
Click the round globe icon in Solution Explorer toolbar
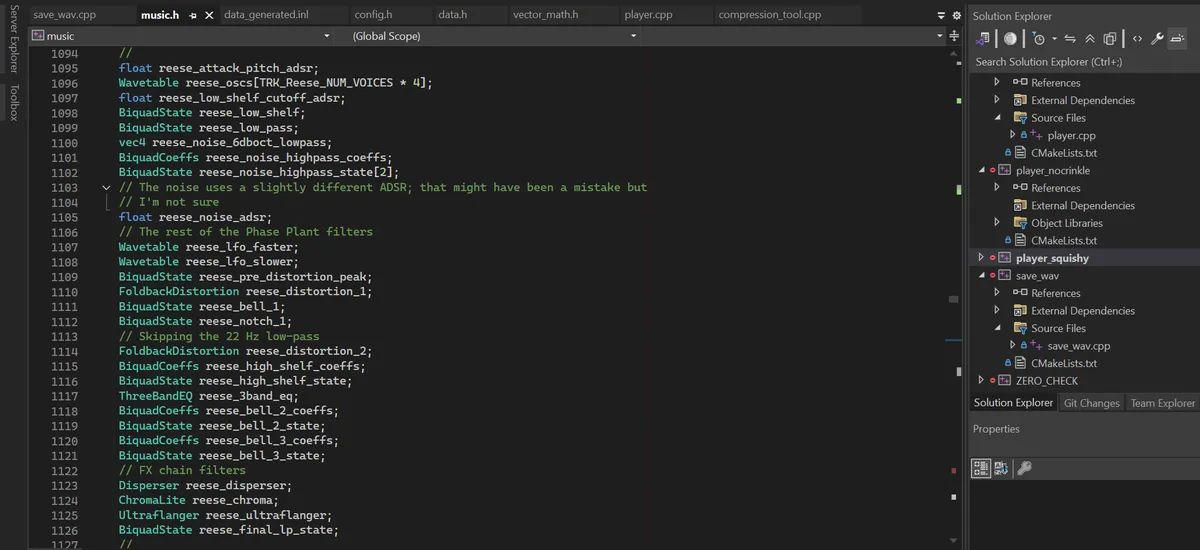(x=1010, y=39)
